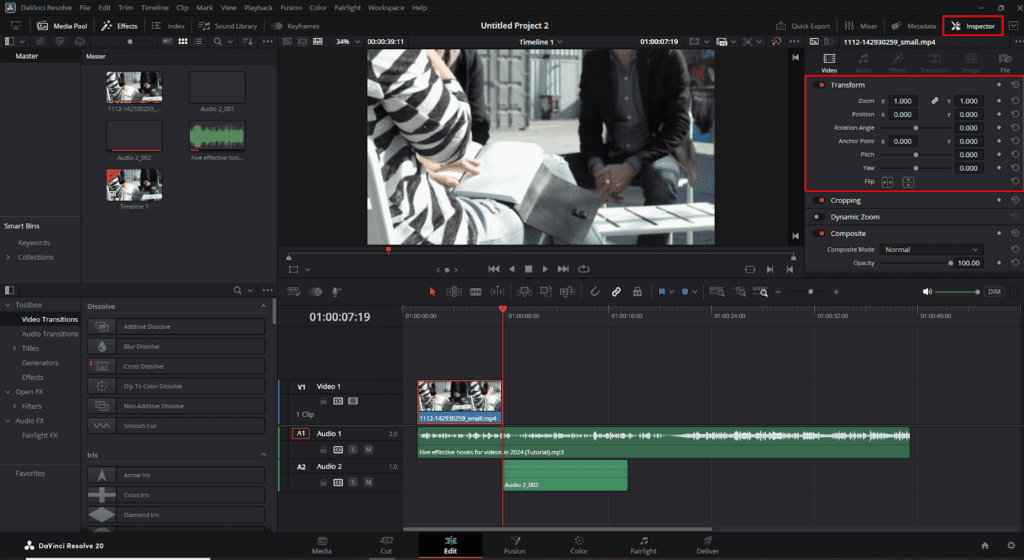Adjust the monitor volume slider
The height and width of the screenshot is (560, 1024).
[957, 292]
